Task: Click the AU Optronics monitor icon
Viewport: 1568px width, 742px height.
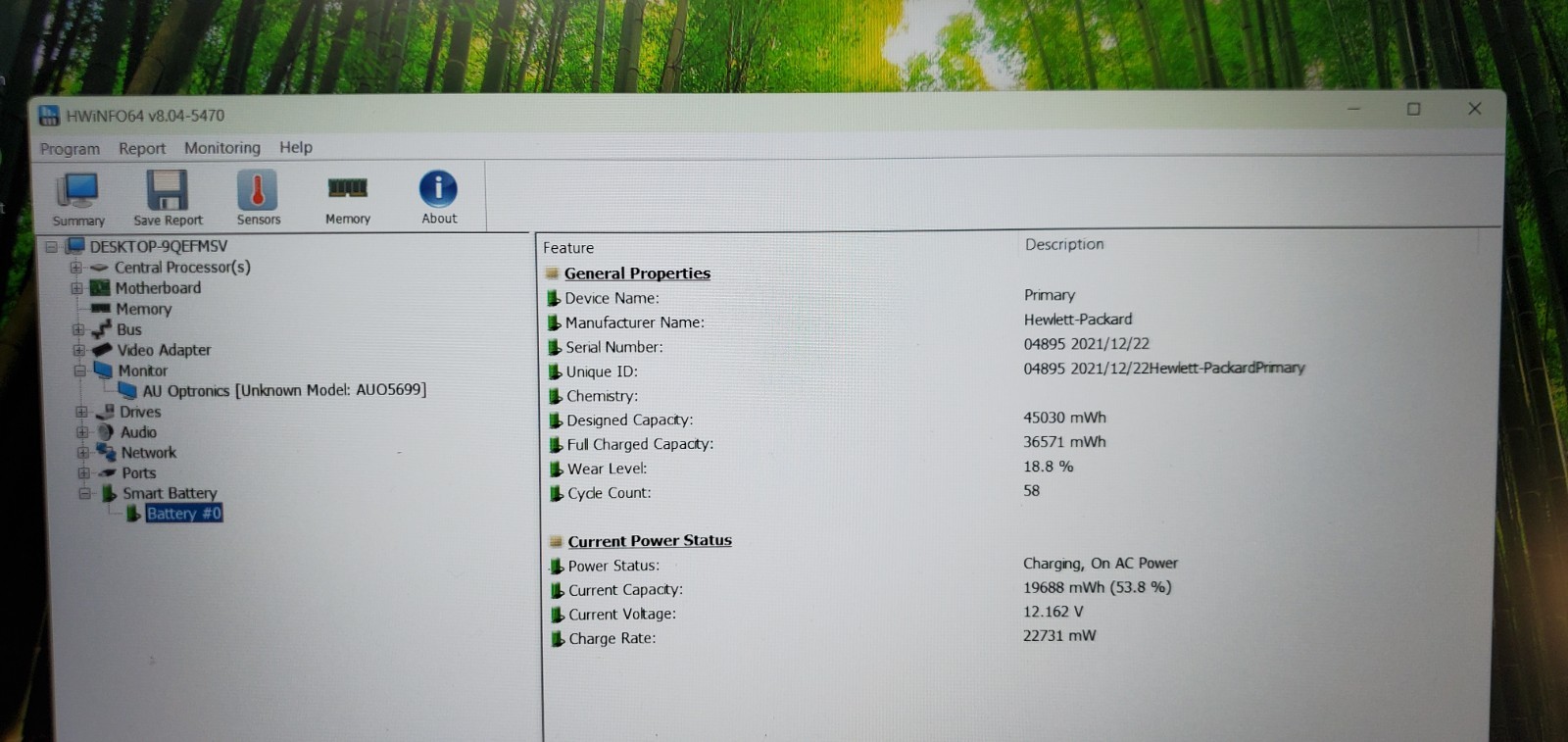Action: [x=127, y=390]
